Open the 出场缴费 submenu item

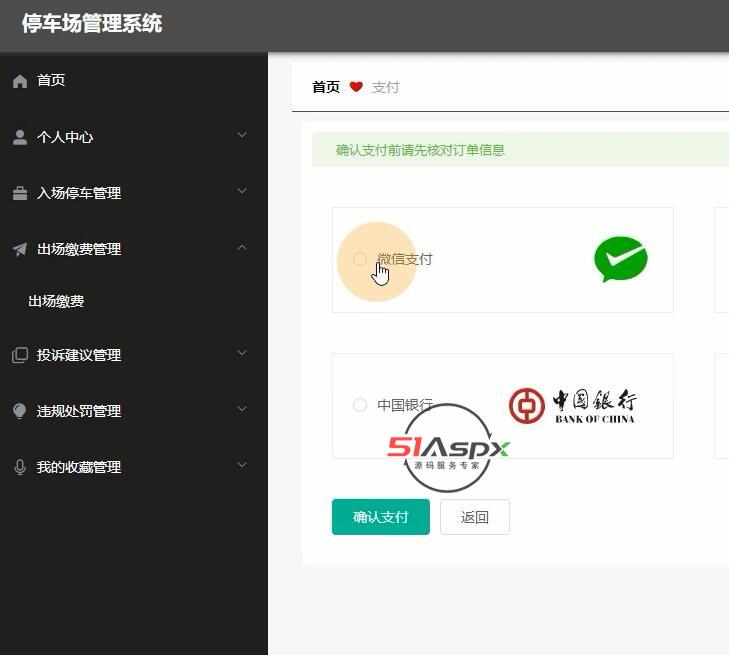click(134, 301)
